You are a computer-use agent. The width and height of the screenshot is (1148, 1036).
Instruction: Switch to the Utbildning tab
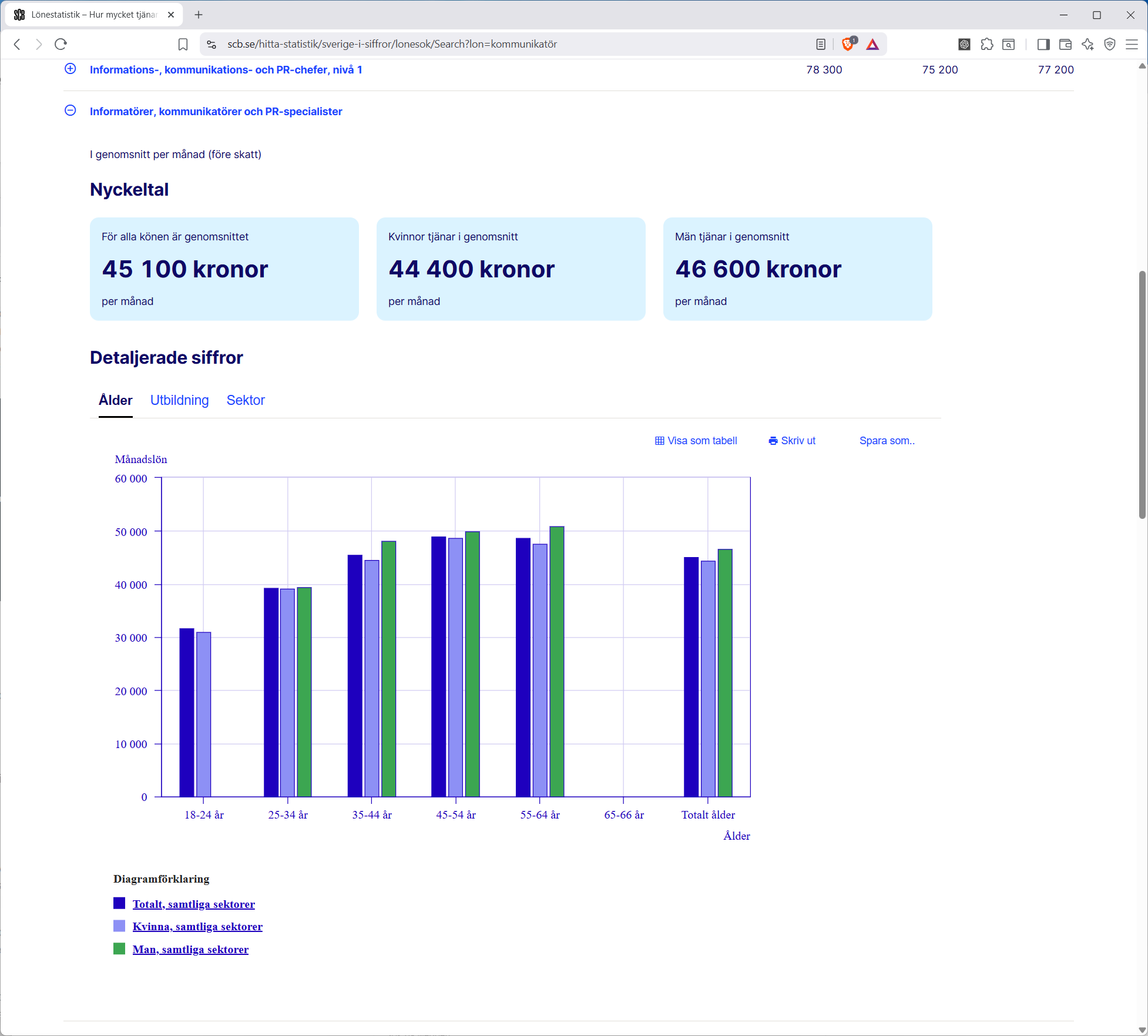[179, 400]
